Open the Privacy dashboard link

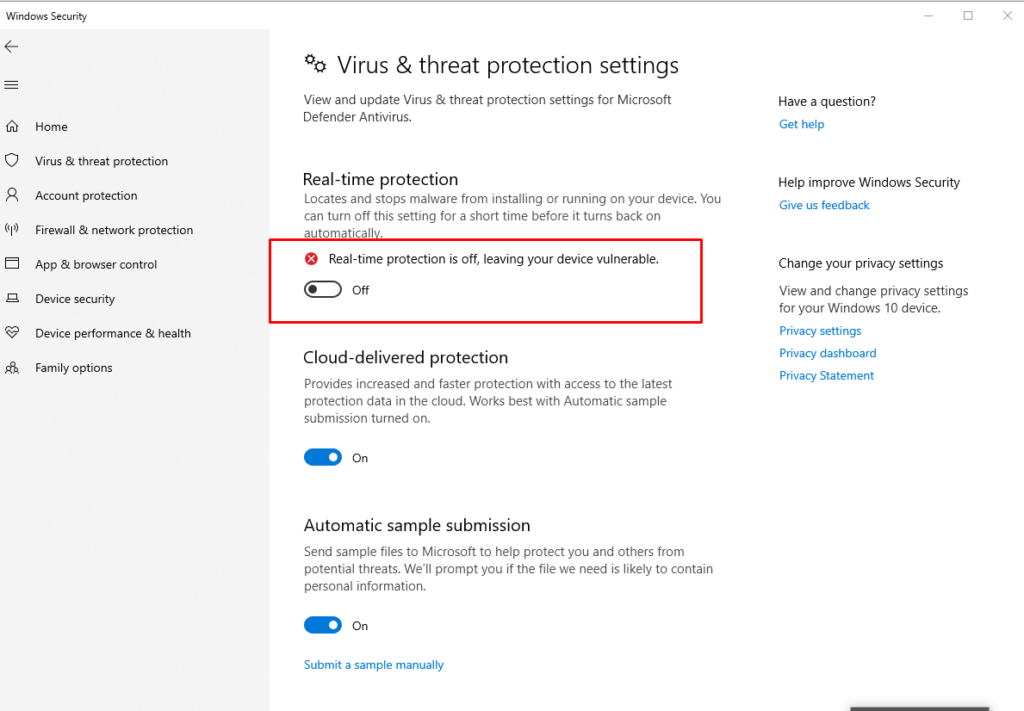pyautogui.click(x=827, y=353)
